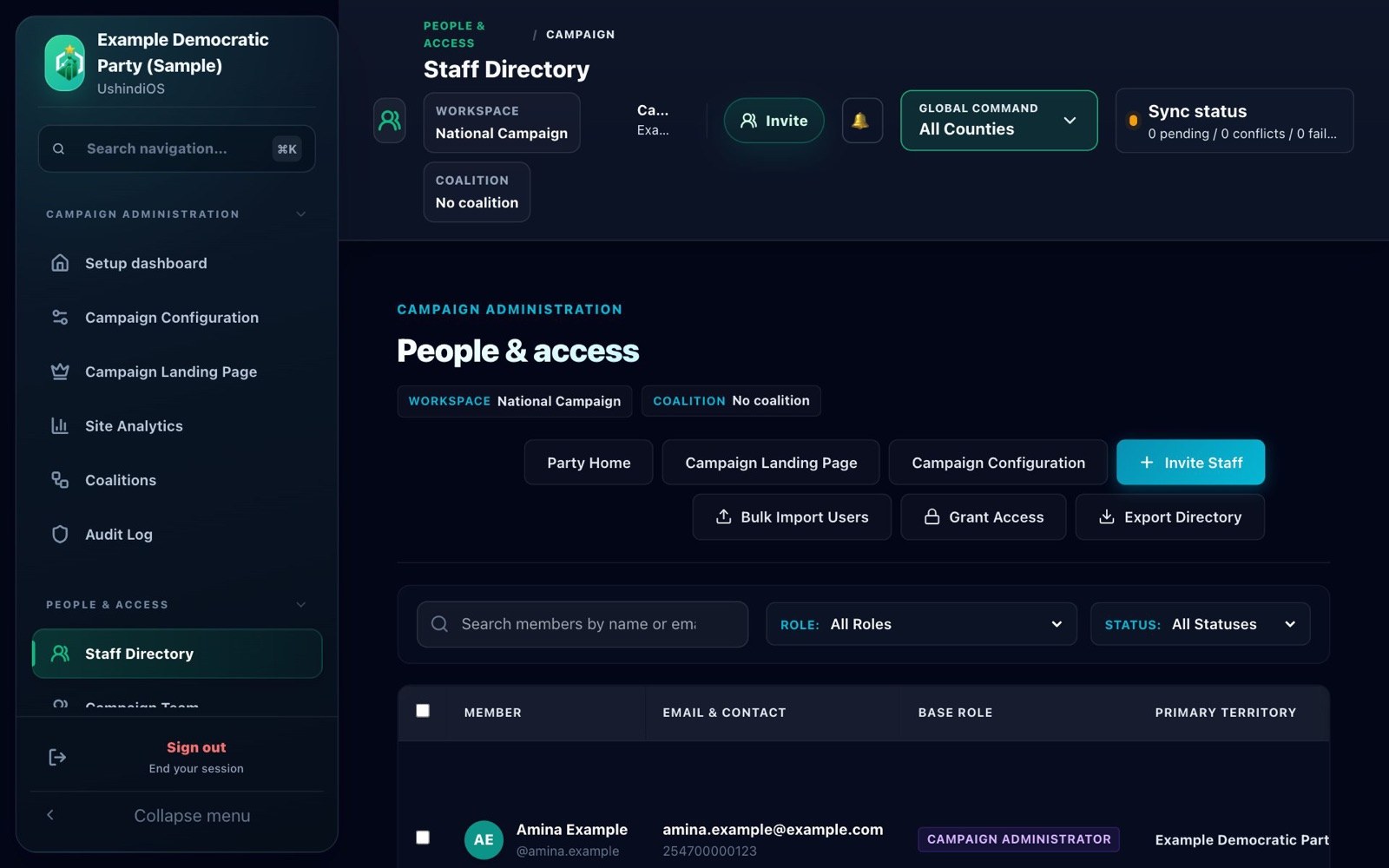Viewport: 1389px width, 868px height.
Task: Click the collapse menu left-arrow icon
Action: coord(50,815)
